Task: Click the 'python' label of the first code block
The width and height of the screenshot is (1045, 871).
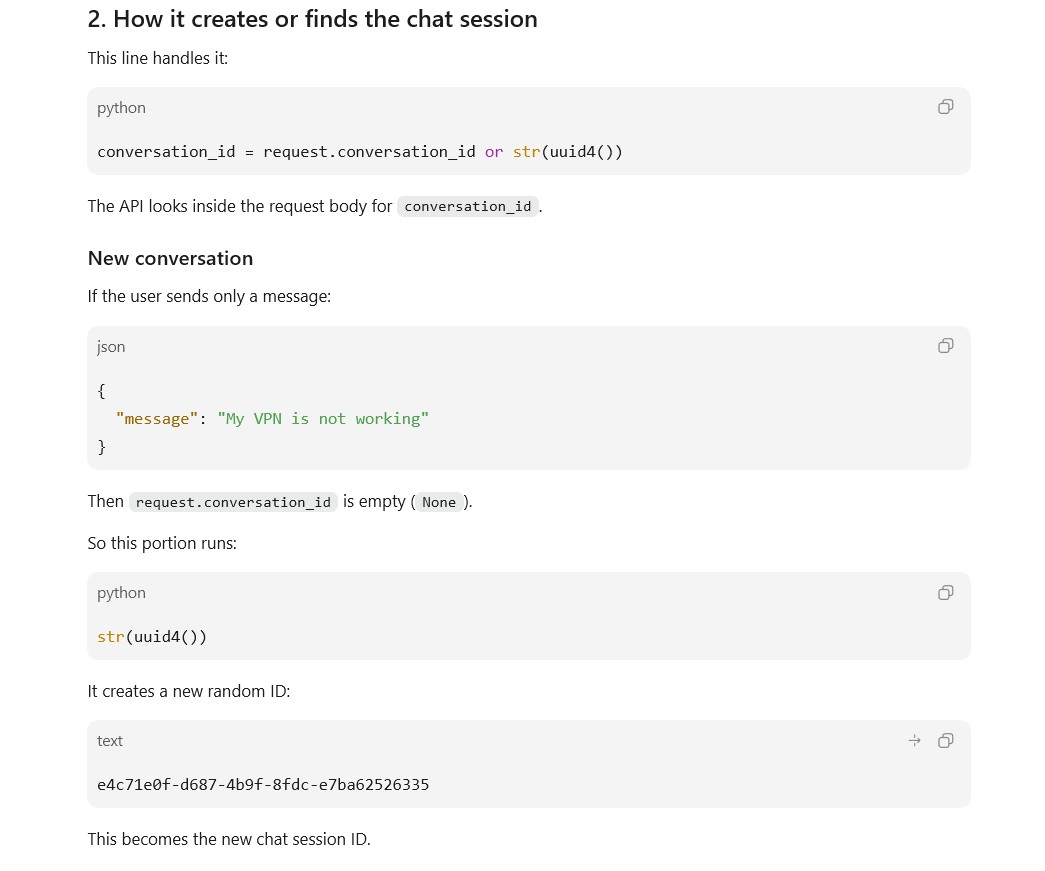Action: click(121, 108)
